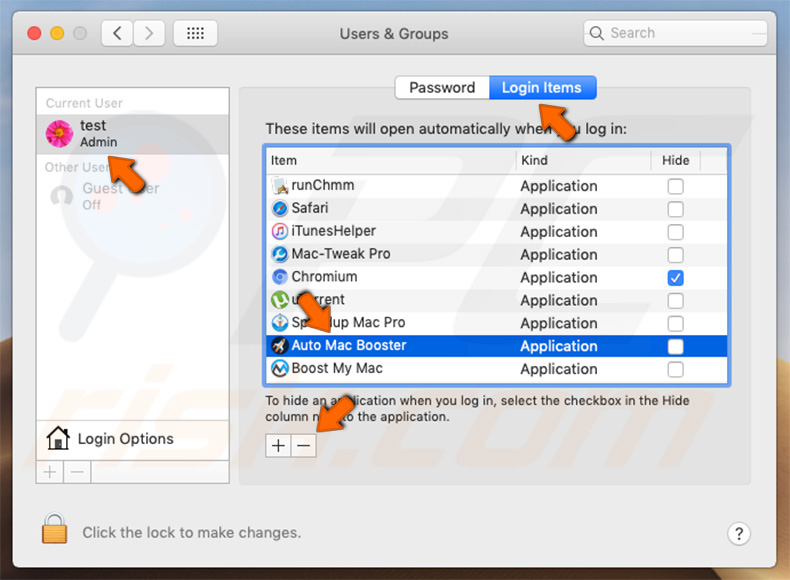
Task: Open the Login Items tab
Action: 542,88
